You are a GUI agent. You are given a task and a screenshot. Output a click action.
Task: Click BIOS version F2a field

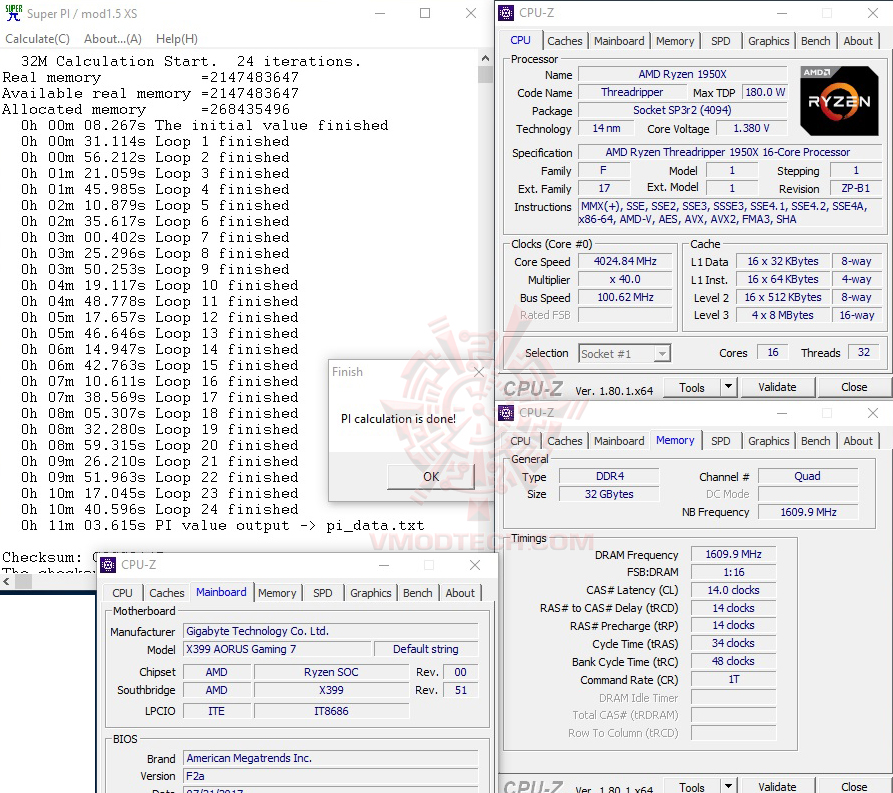click(x=330, y=776)
